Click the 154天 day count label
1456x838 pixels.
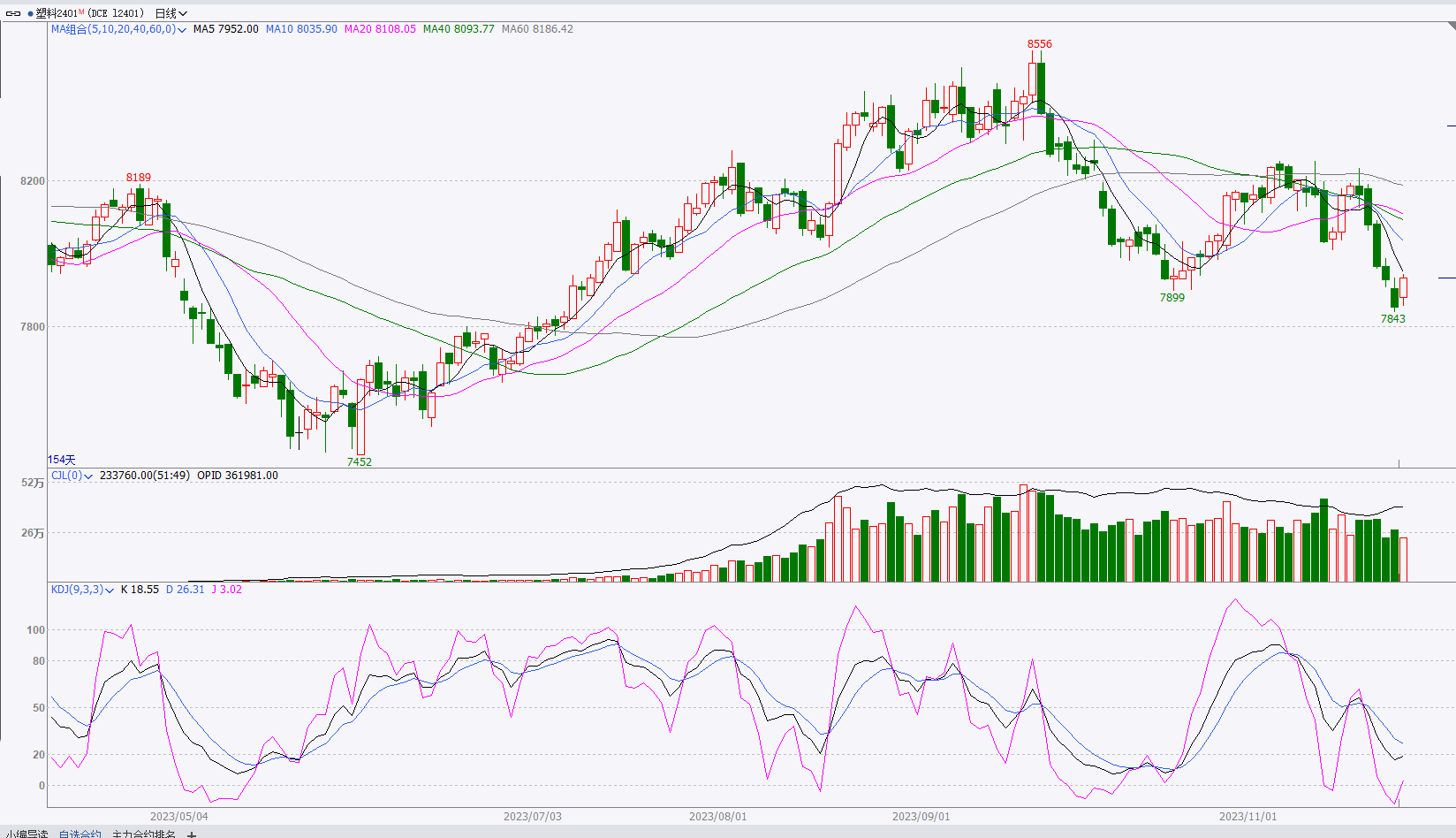pyautogui.click(x=62, y=460)
